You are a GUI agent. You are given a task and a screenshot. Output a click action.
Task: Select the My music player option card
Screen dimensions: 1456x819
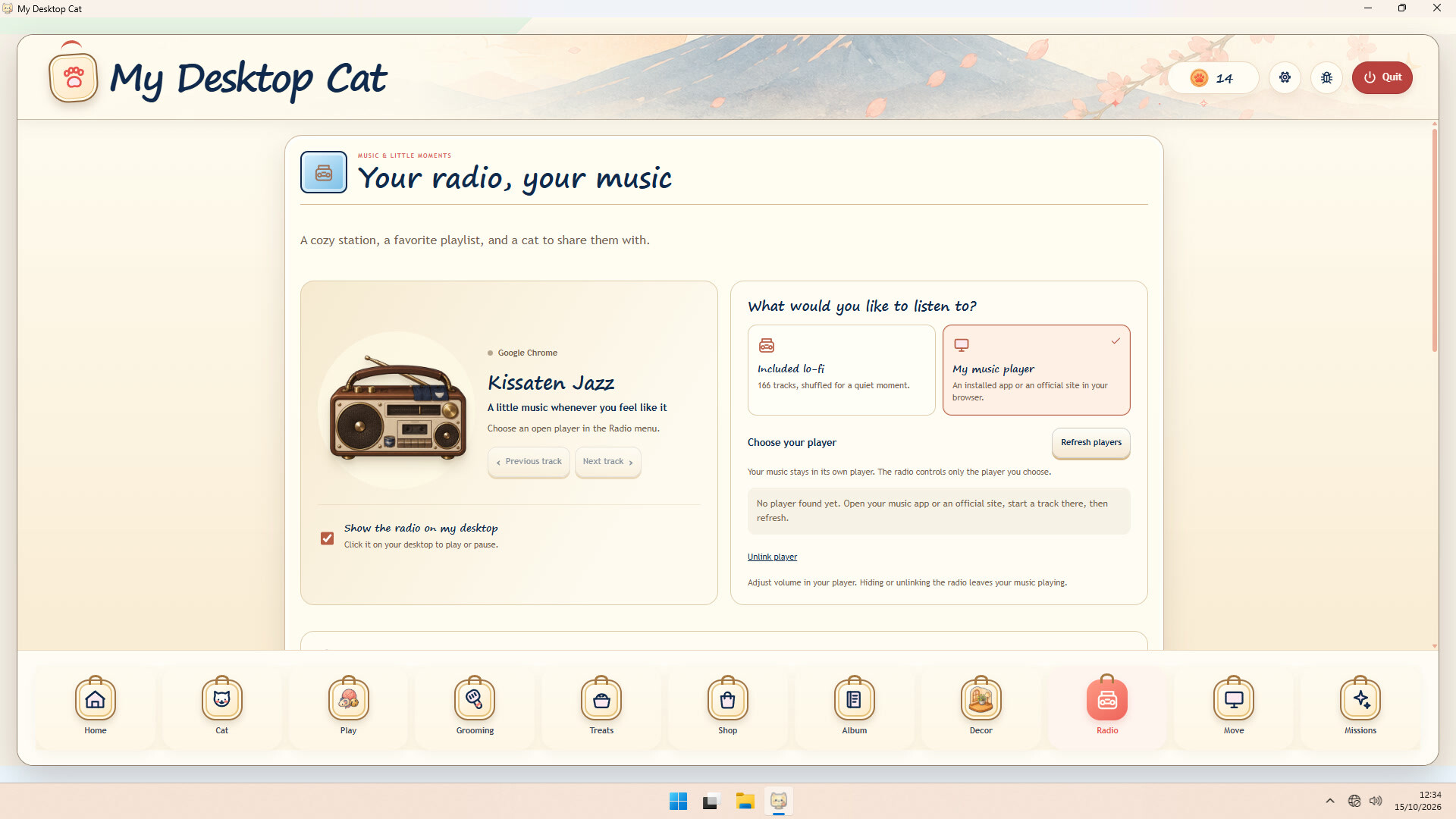tap(1036, 370)
